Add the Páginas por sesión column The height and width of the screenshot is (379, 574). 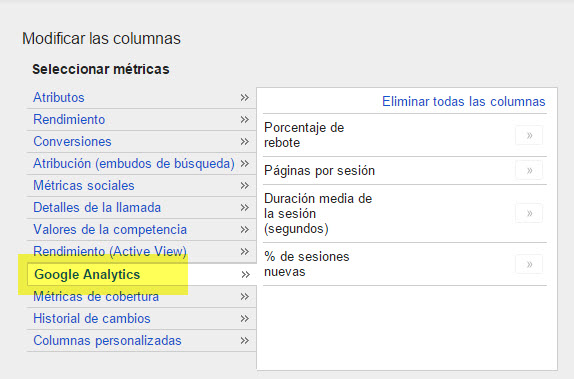529,170
